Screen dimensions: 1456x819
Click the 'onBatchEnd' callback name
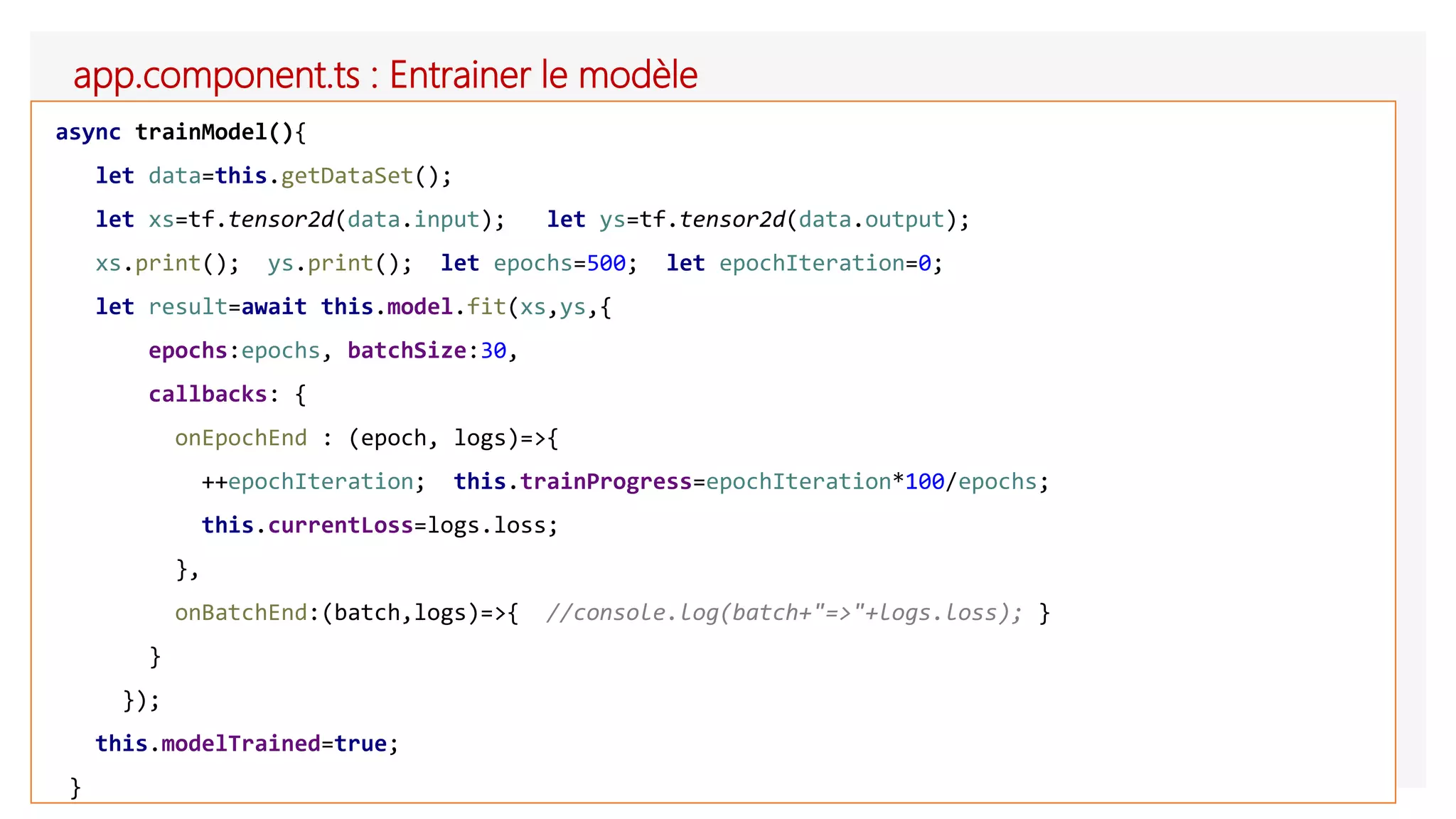point(241,613)
